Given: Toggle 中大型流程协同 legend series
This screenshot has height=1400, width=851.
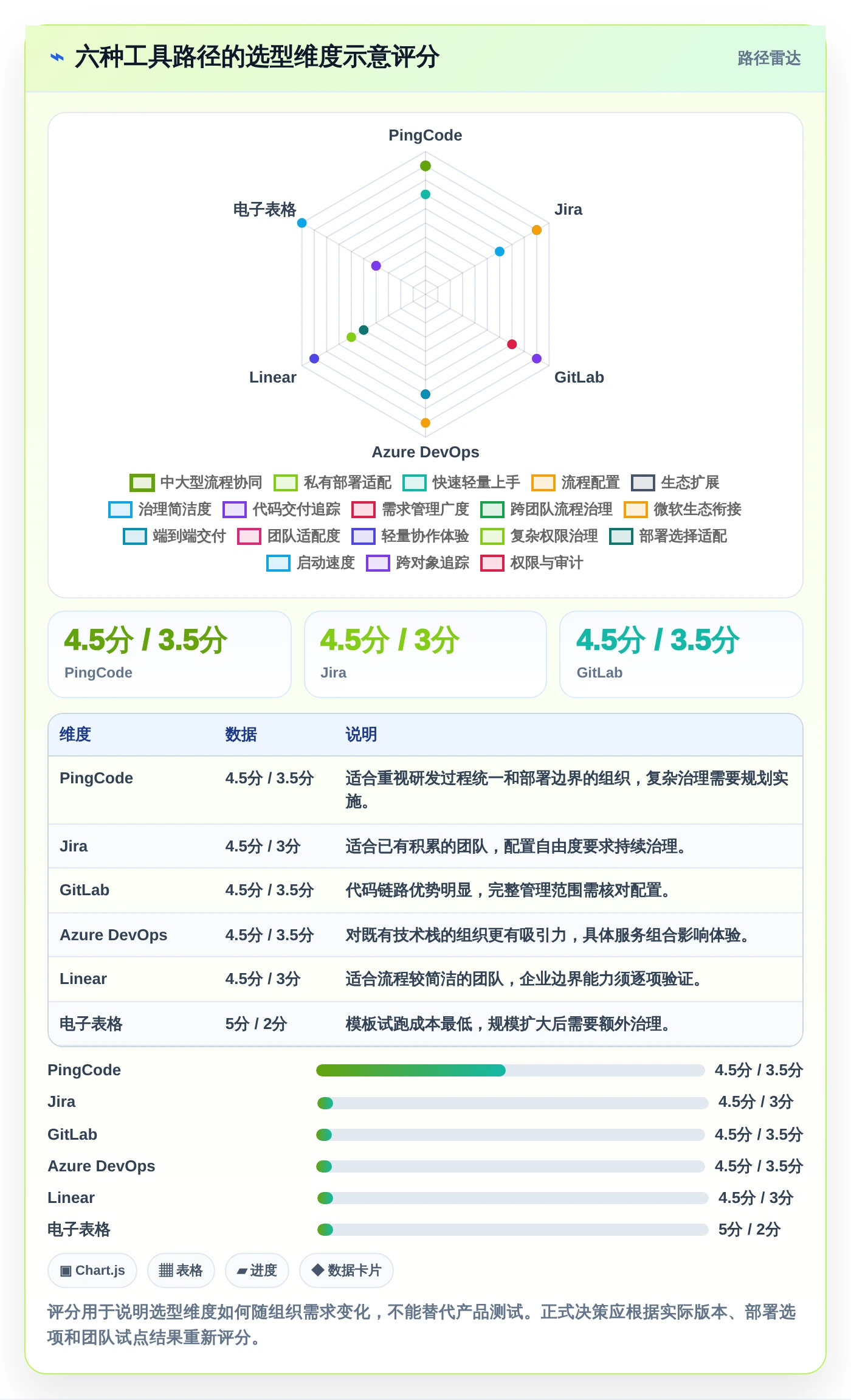Looking at the screenshot, I should [x=196, y=482].
